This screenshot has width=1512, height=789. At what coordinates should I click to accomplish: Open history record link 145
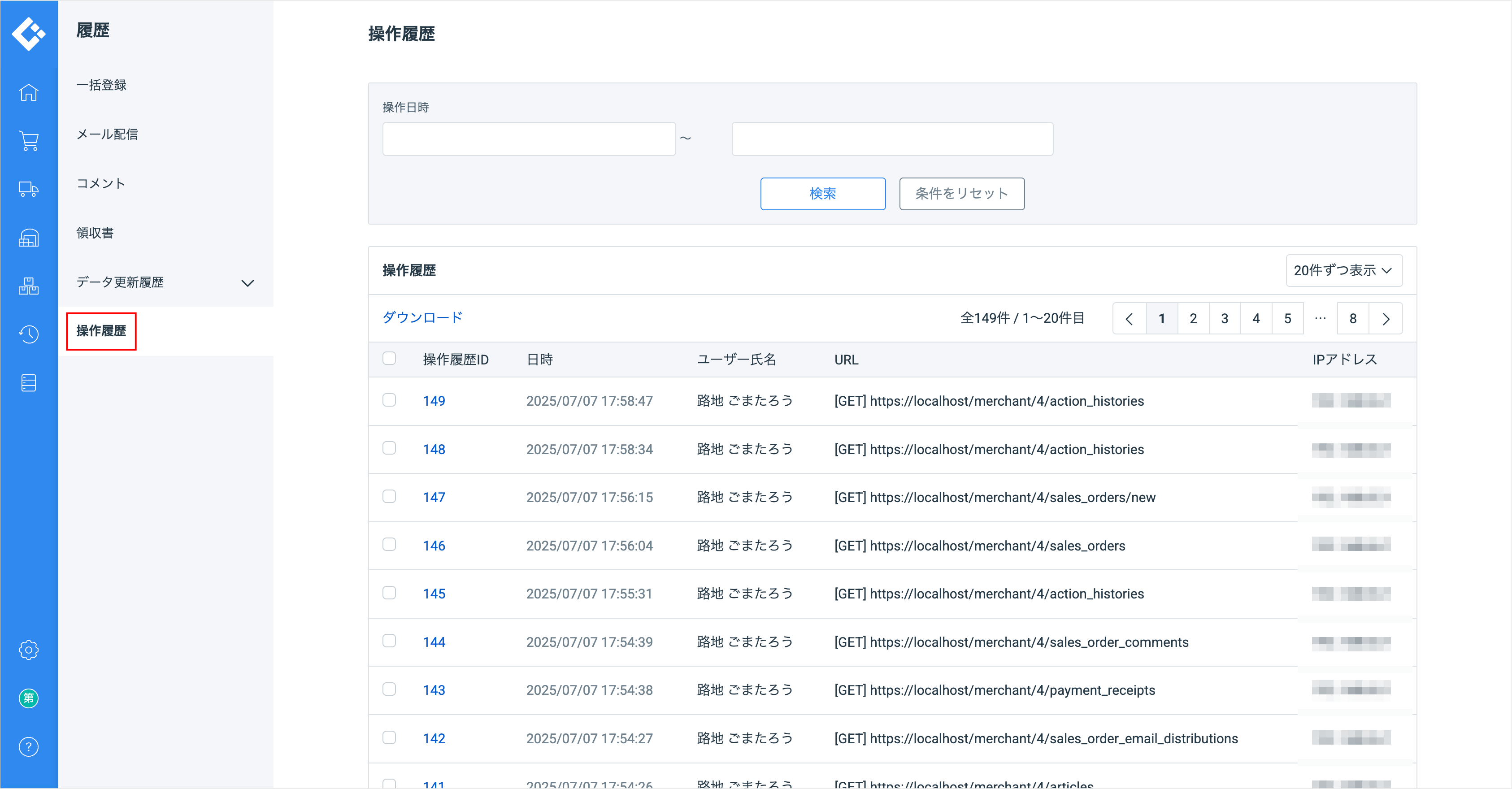[434, 594]
